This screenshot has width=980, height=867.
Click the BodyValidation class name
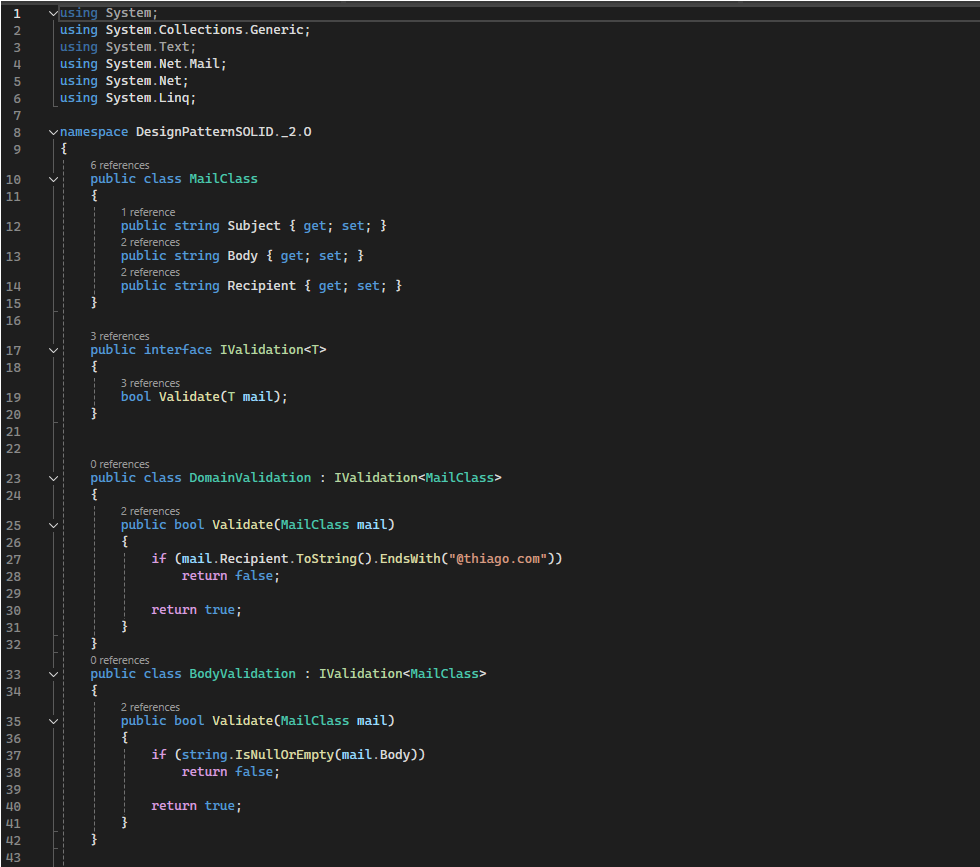point(242,674)
